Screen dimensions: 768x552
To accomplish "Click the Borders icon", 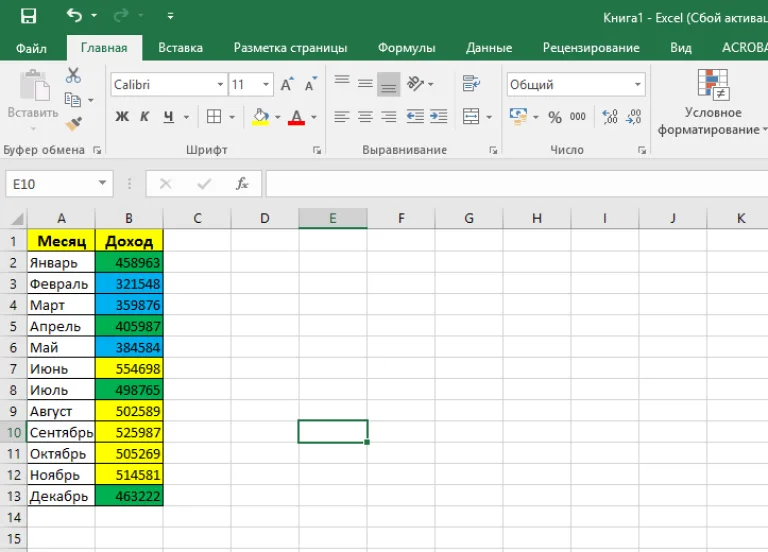I will coord(214,117).
